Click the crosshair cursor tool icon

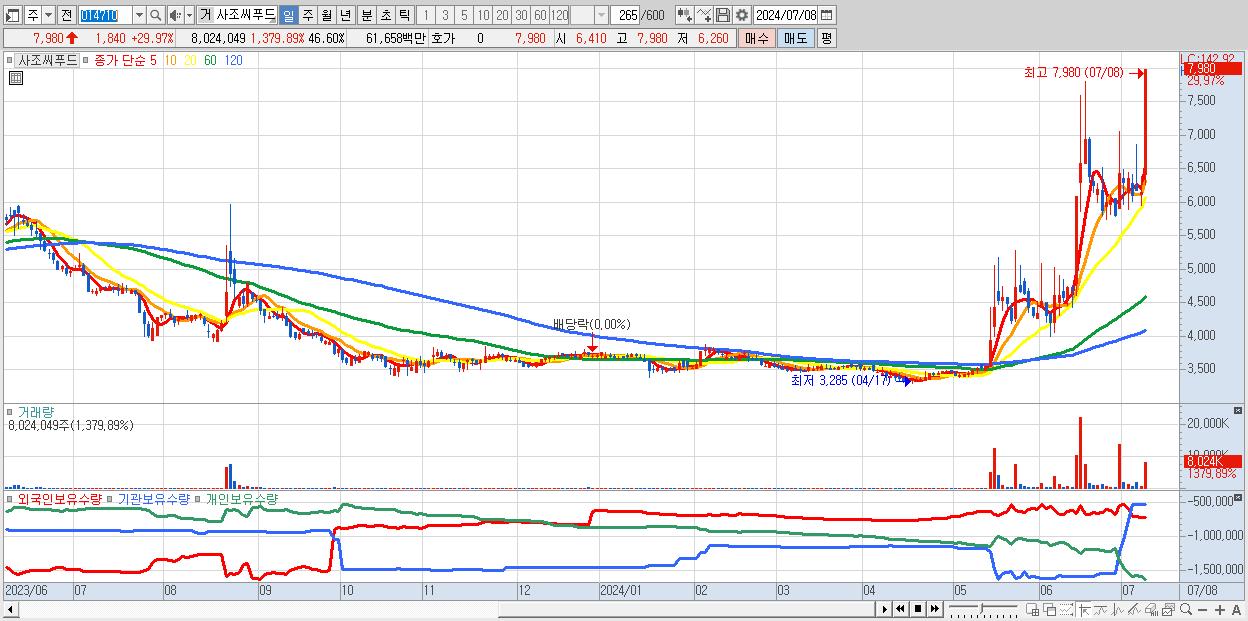pos(1084,610)
